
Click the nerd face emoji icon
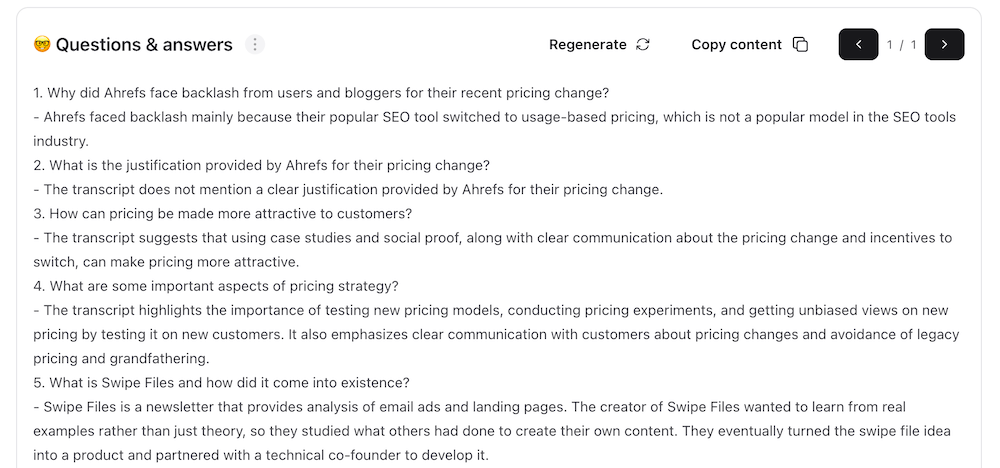tap(42, 45)
